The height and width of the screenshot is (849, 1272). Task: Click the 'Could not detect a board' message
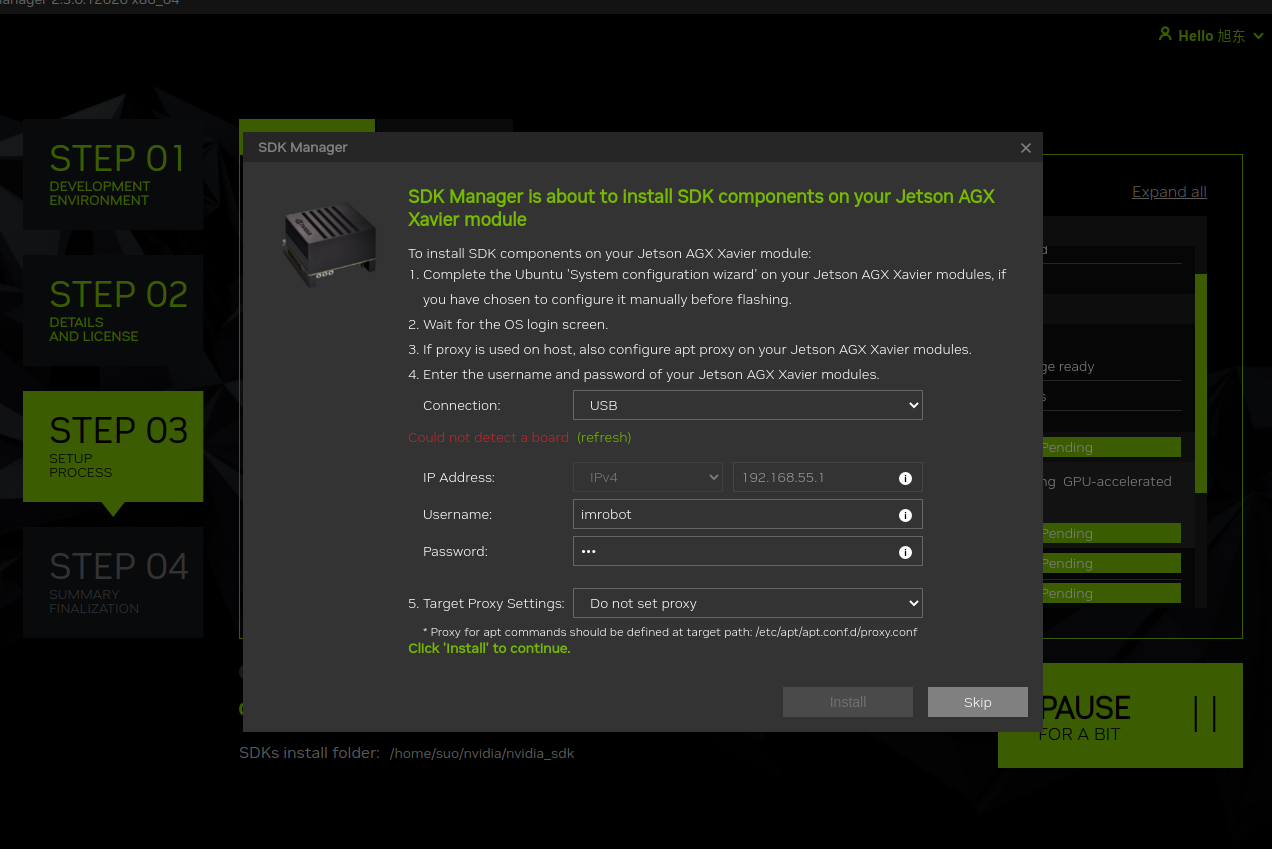point(488,437)
